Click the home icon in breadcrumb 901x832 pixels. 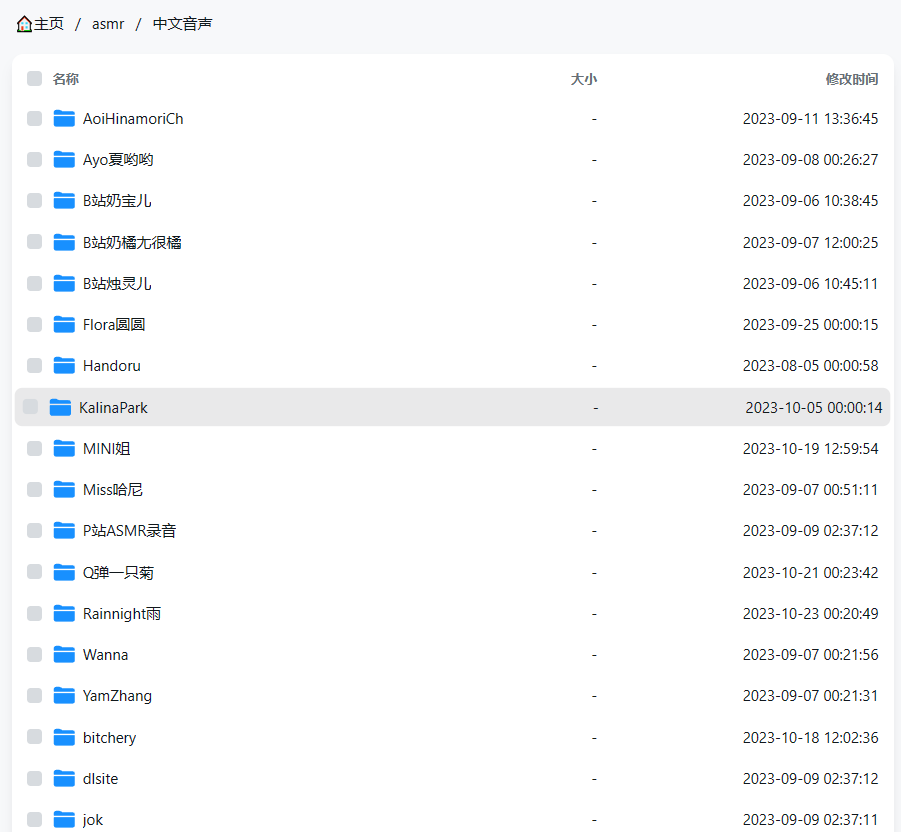click(x=24, y=24)
